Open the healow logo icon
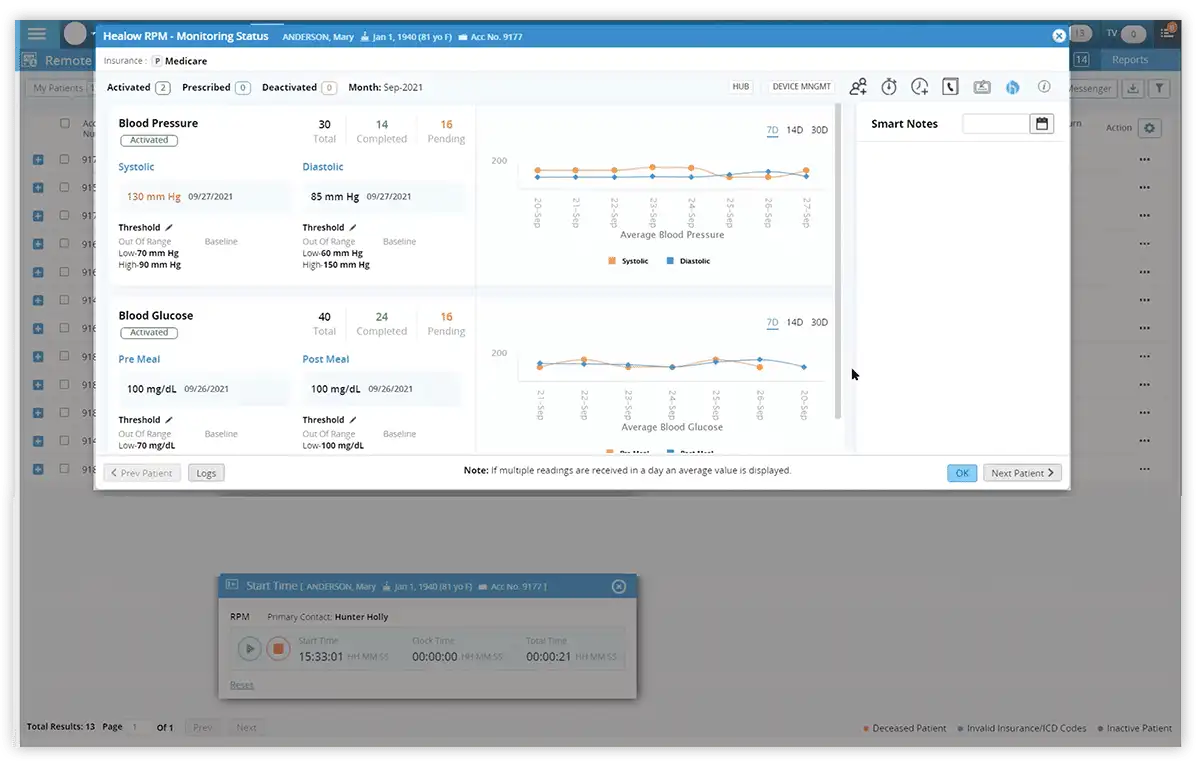The height and width of the screenshot is (765, 1200). [x=1012, y=86]
